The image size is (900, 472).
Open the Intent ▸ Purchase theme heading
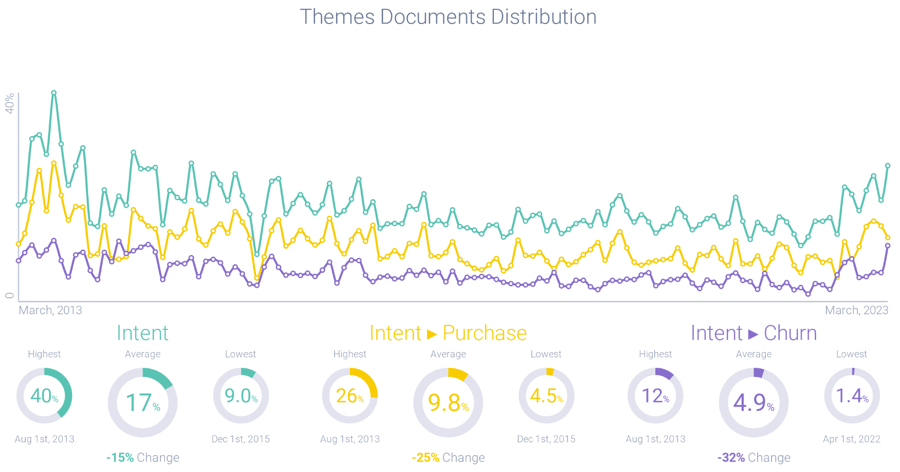(x=448, y=333)
